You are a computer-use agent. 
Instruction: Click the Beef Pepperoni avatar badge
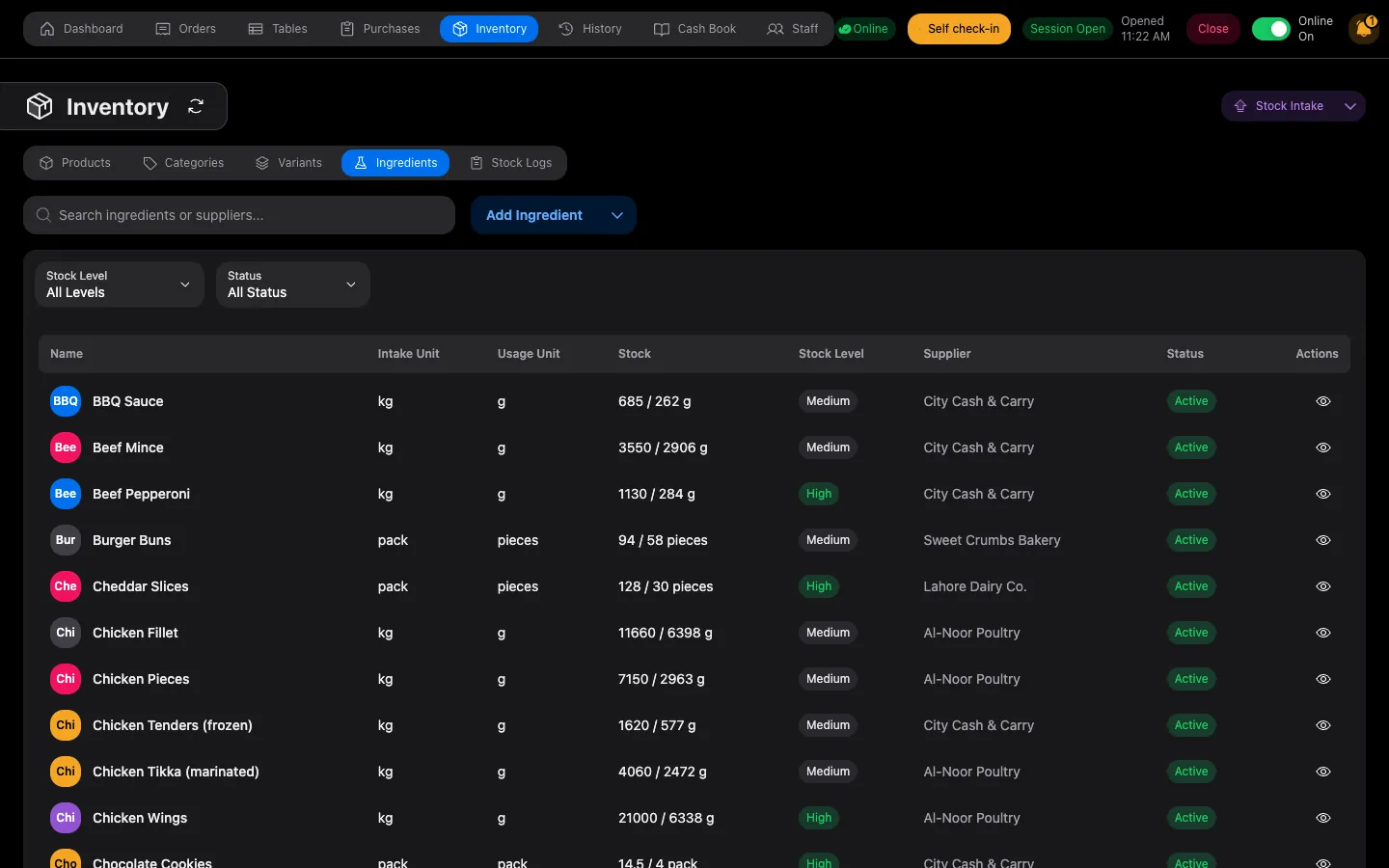click(66, 494)
